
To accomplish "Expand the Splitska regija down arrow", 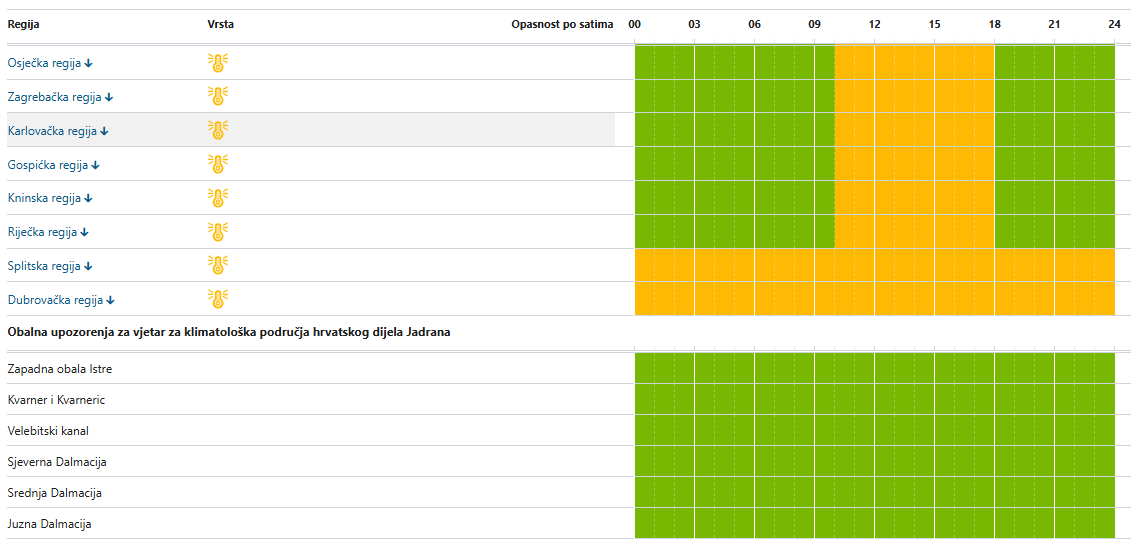I will [88, 266].
